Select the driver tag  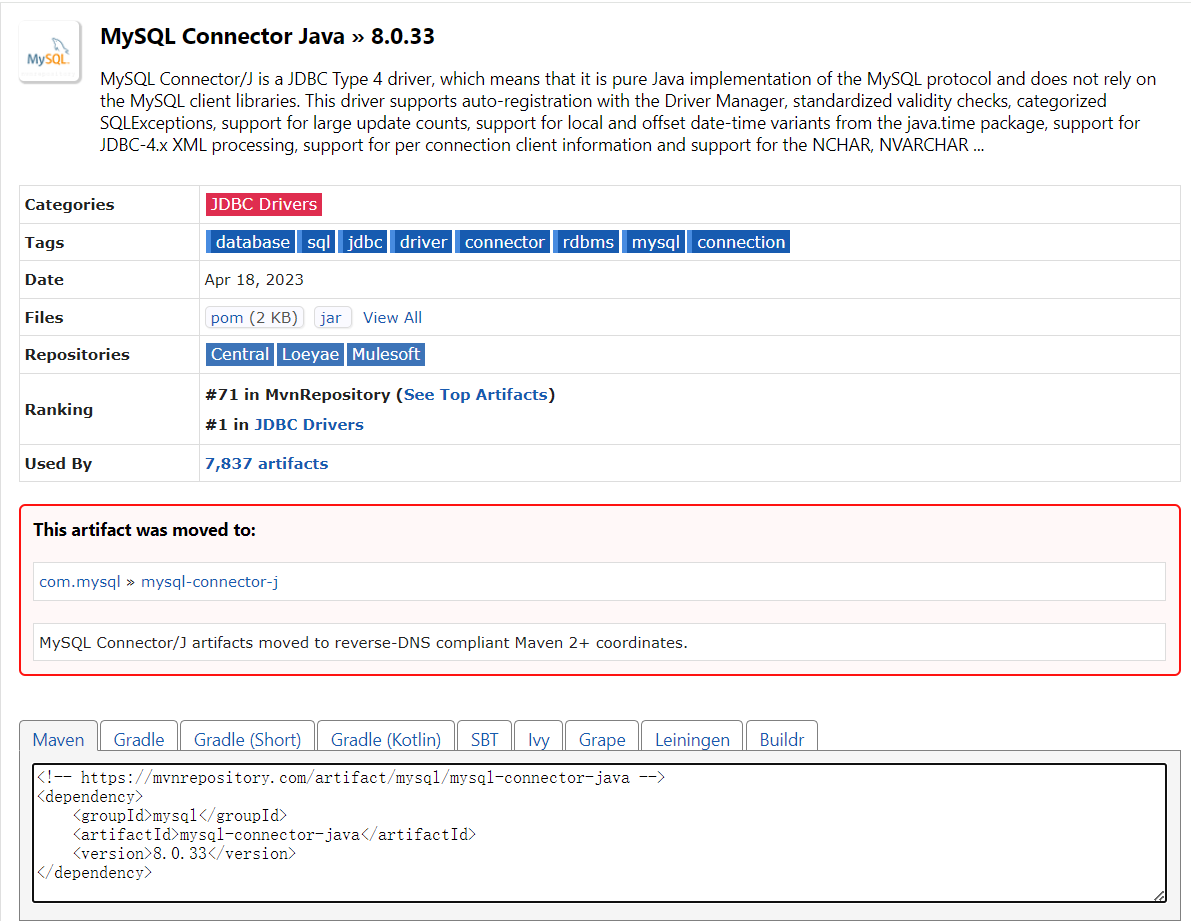[422, 242]
